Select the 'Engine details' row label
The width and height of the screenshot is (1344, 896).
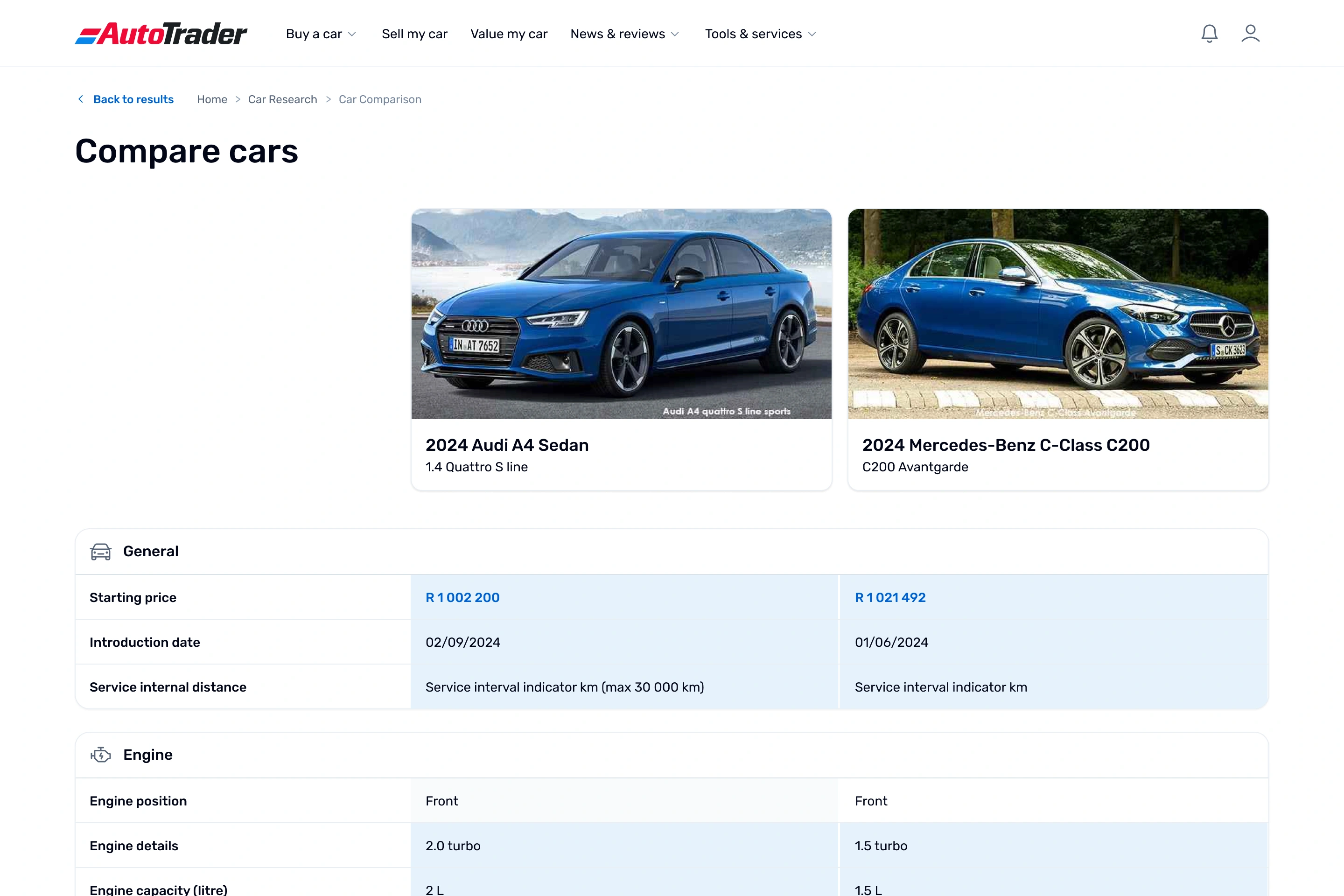point(134,846)
